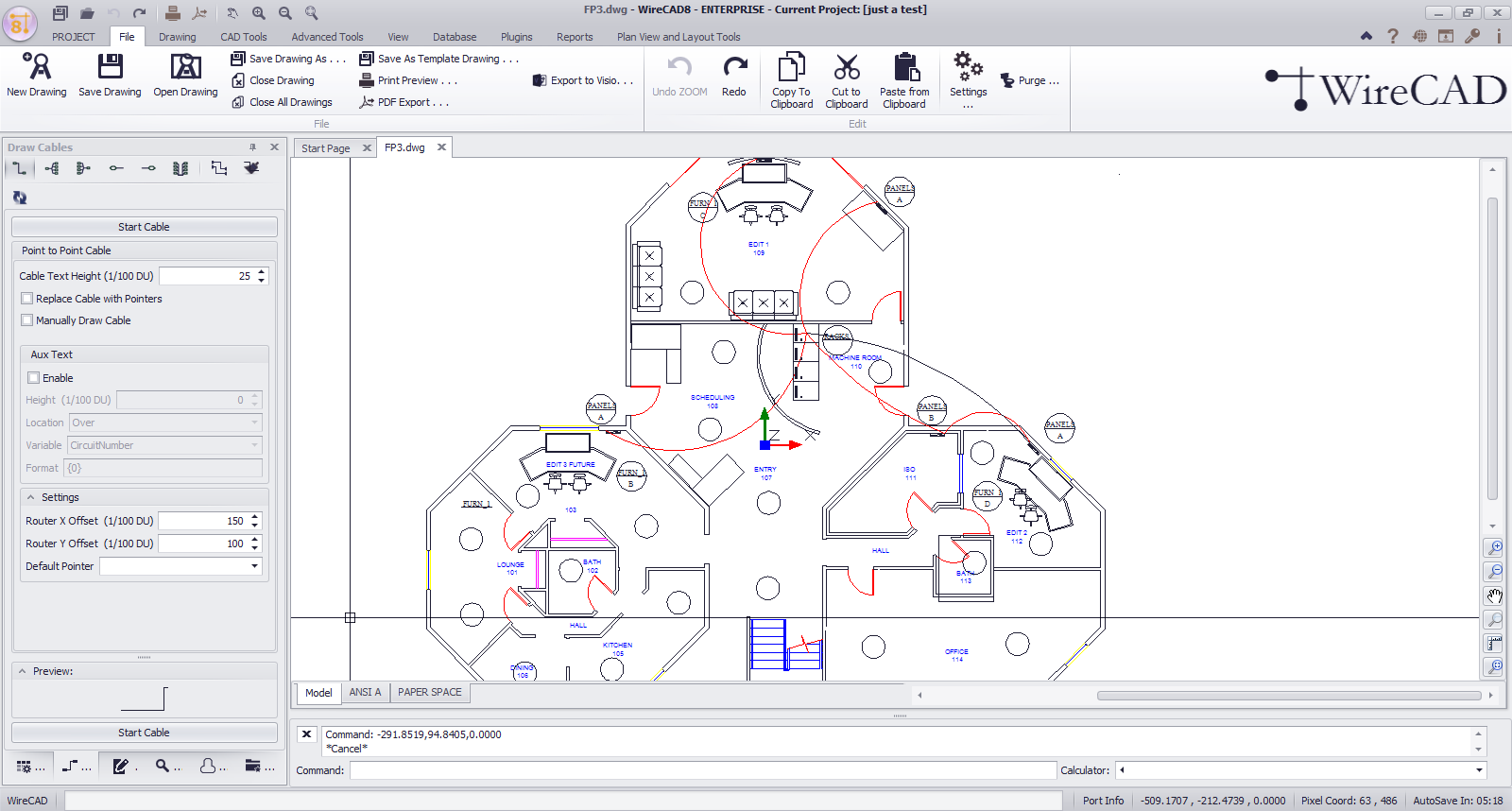Click quick-access Print icon
Screen dimensions: 1512x811
click(x=173, y=12)
